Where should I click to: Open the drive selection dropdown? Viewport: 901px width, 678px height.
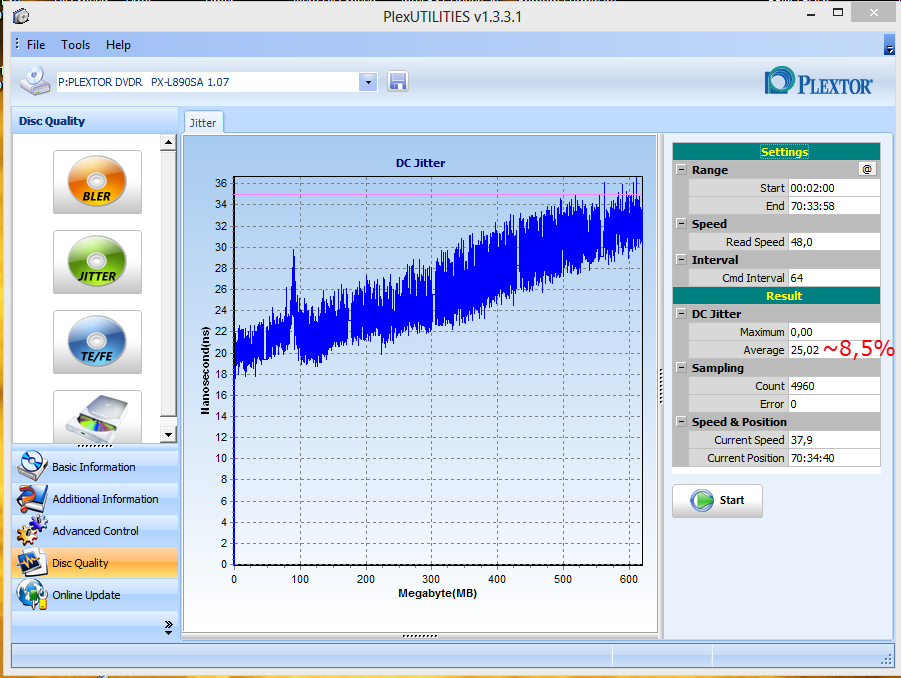[x=368, y=82]
